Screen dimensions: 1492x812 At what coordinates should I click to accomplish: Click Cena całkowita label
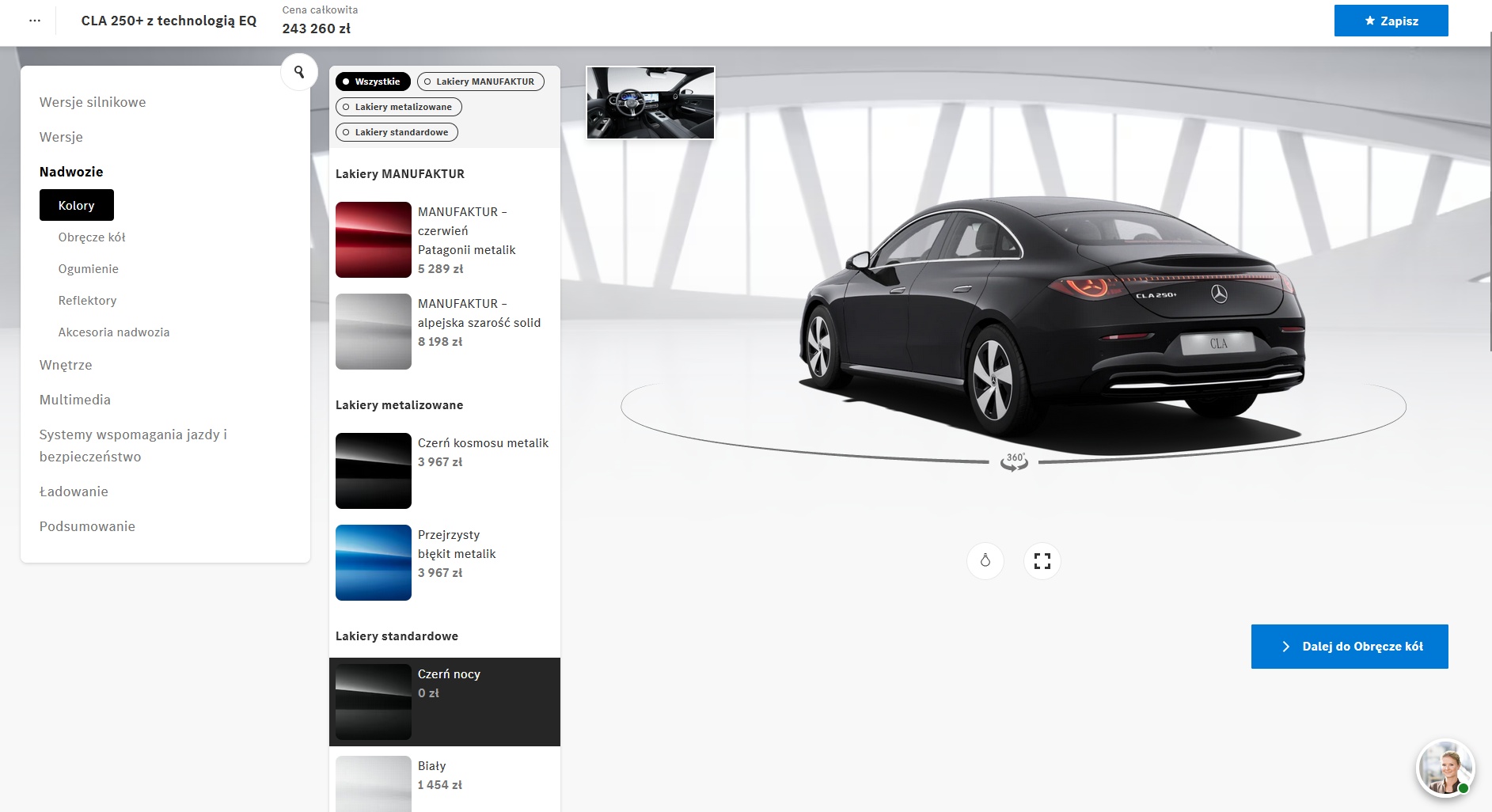point(320,10)
